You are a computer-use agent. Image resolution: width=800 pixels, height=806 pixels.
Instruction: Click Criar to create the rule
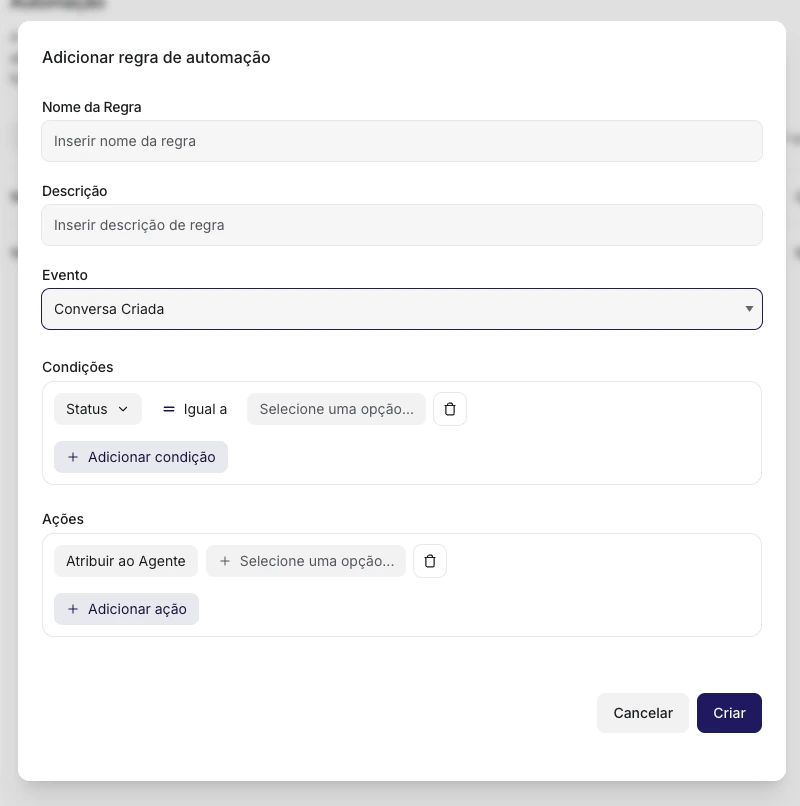(729, 713)
